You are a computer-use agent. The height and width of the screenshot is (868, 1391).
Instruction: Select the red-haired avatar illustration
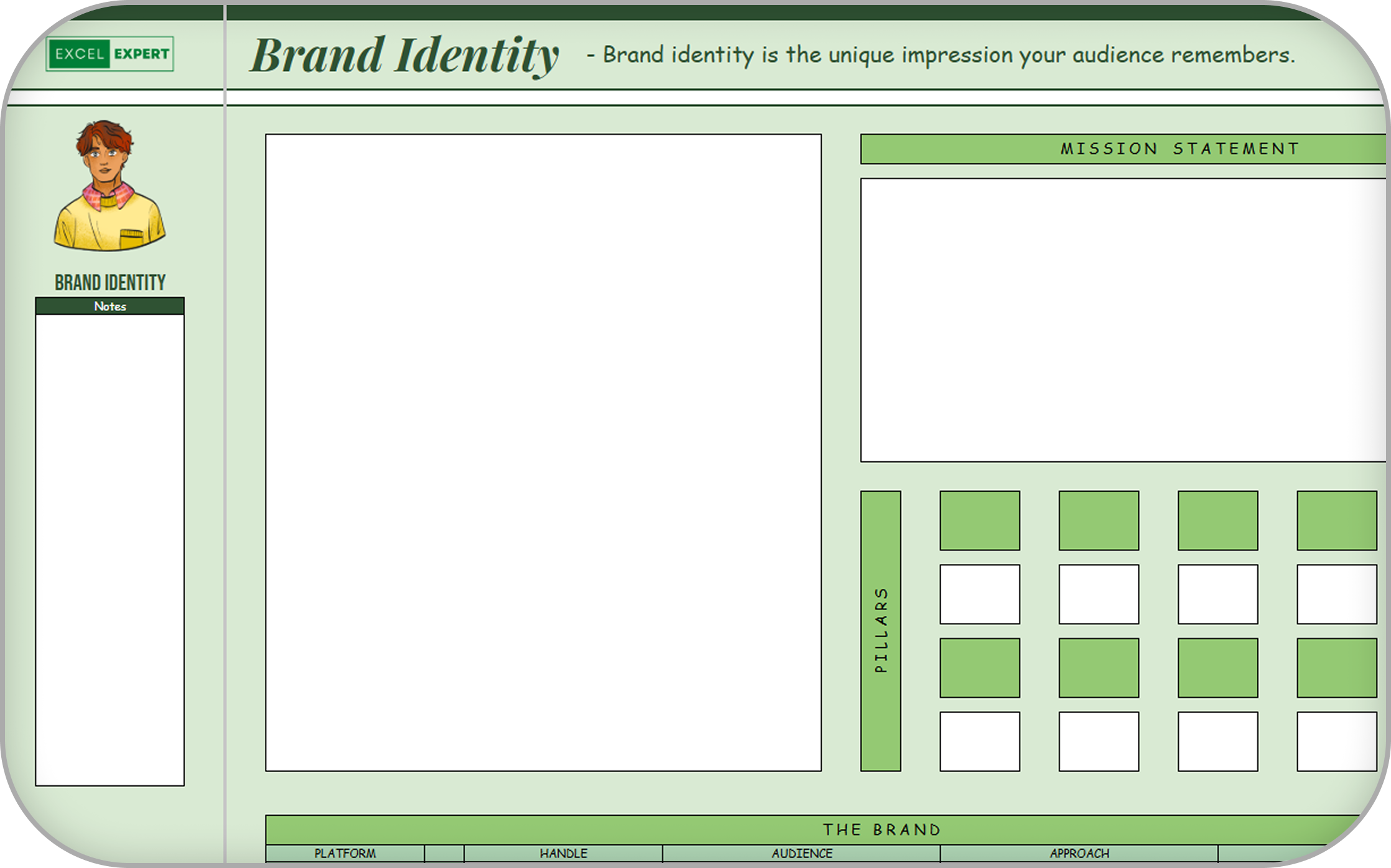pyautogui.click(x=109, y=185)
